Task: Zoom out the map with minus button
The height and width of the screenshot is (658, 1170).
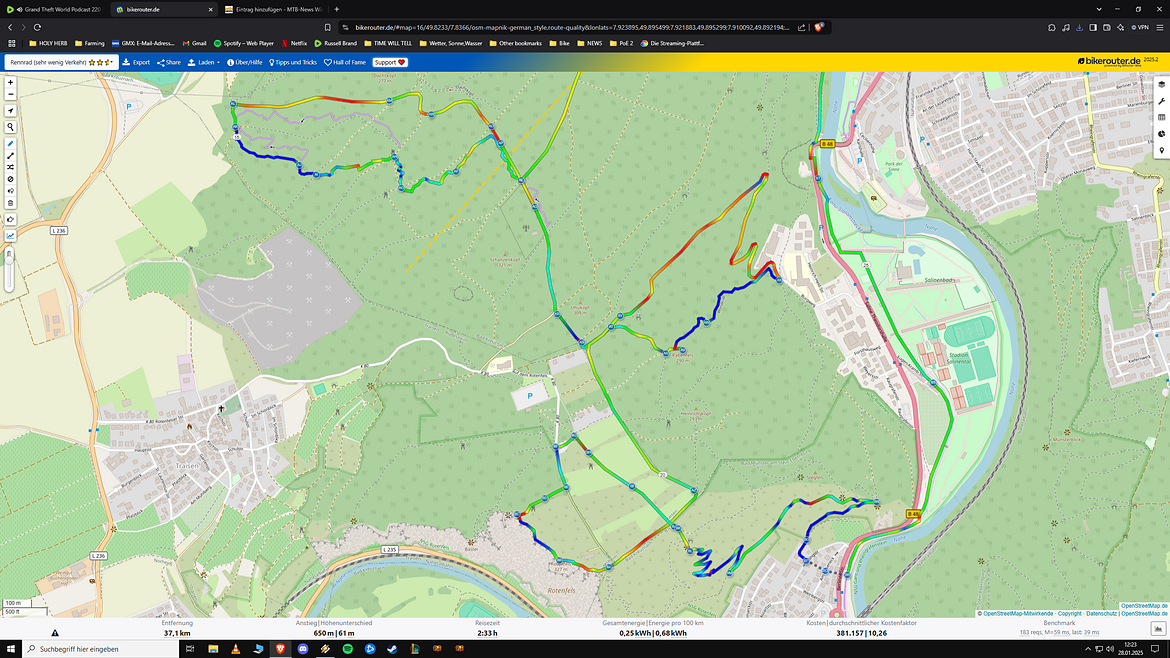Action: point(10,94)
